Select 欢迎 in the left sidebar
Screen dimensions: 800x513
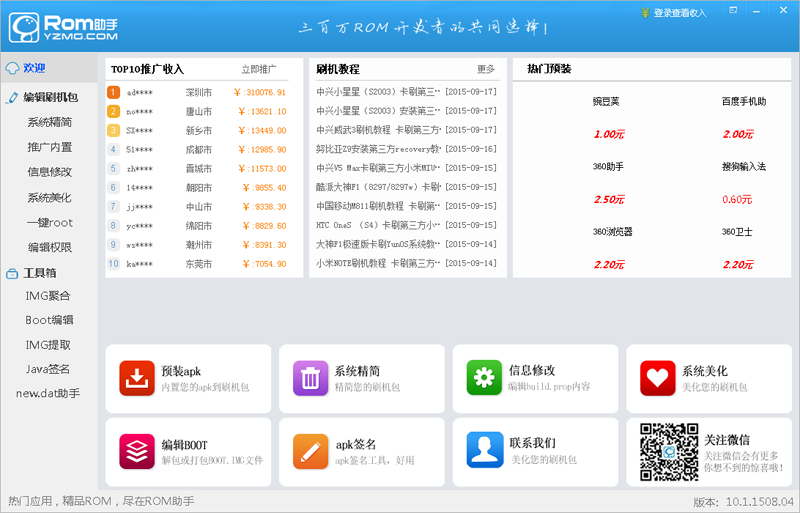(x=34, y=68)
